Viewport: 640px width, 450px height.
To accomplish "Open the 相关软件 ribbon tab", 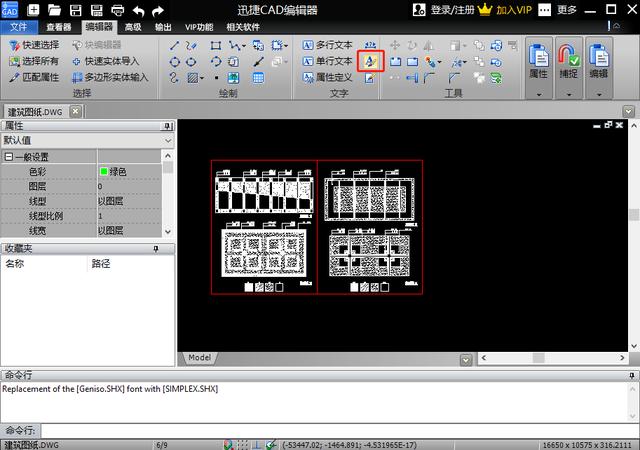I will (x=243, y=27).
